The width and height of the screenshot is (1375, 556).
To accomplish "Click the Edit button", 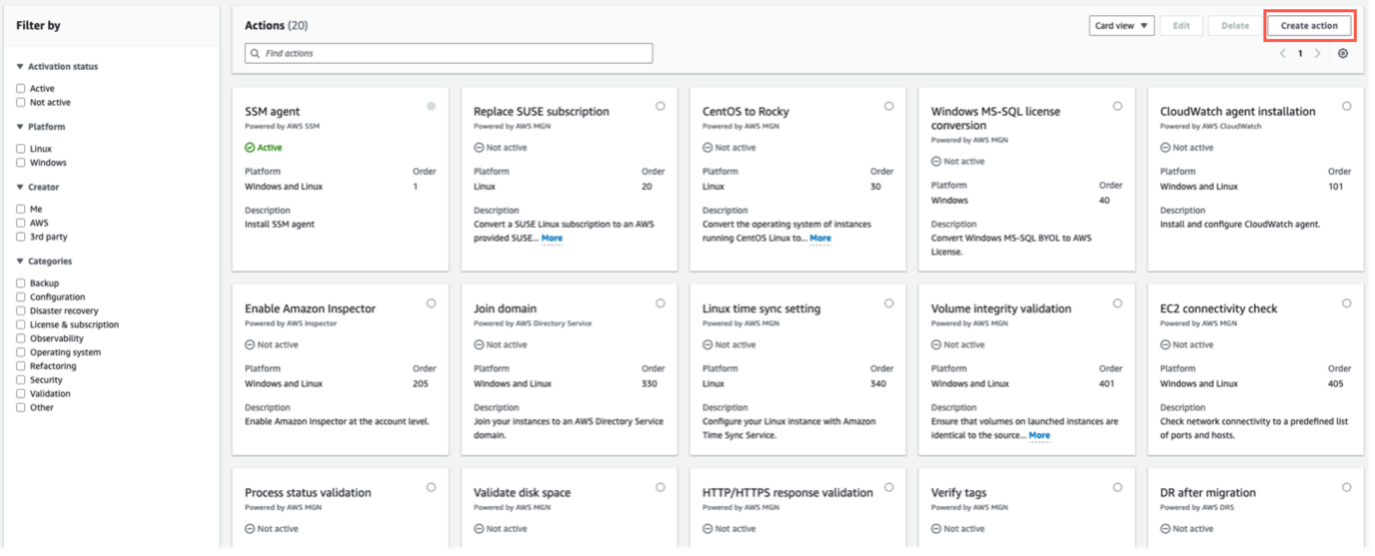I will 1181,26.
